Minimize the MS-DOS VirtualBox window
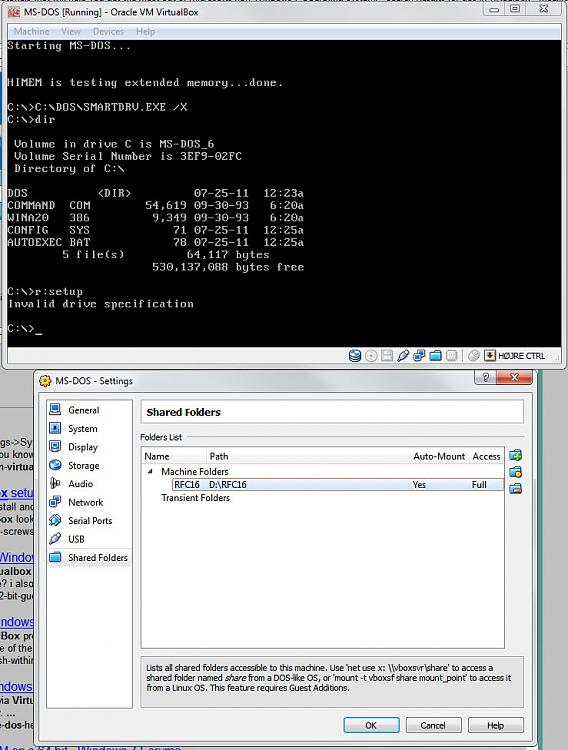 [494, 9]
